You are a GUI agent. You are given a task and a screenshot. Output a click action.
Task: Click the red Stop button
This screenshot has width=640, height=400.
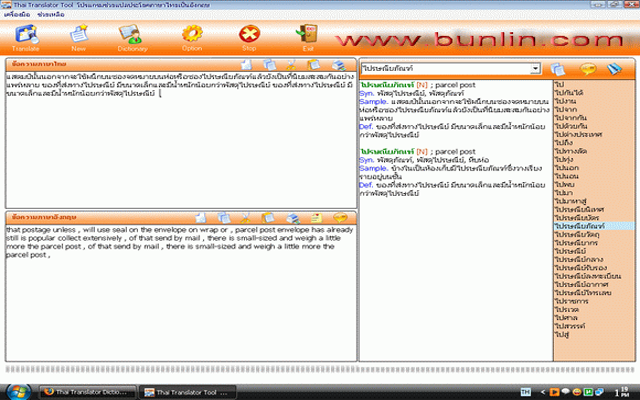tap(249, 38)
